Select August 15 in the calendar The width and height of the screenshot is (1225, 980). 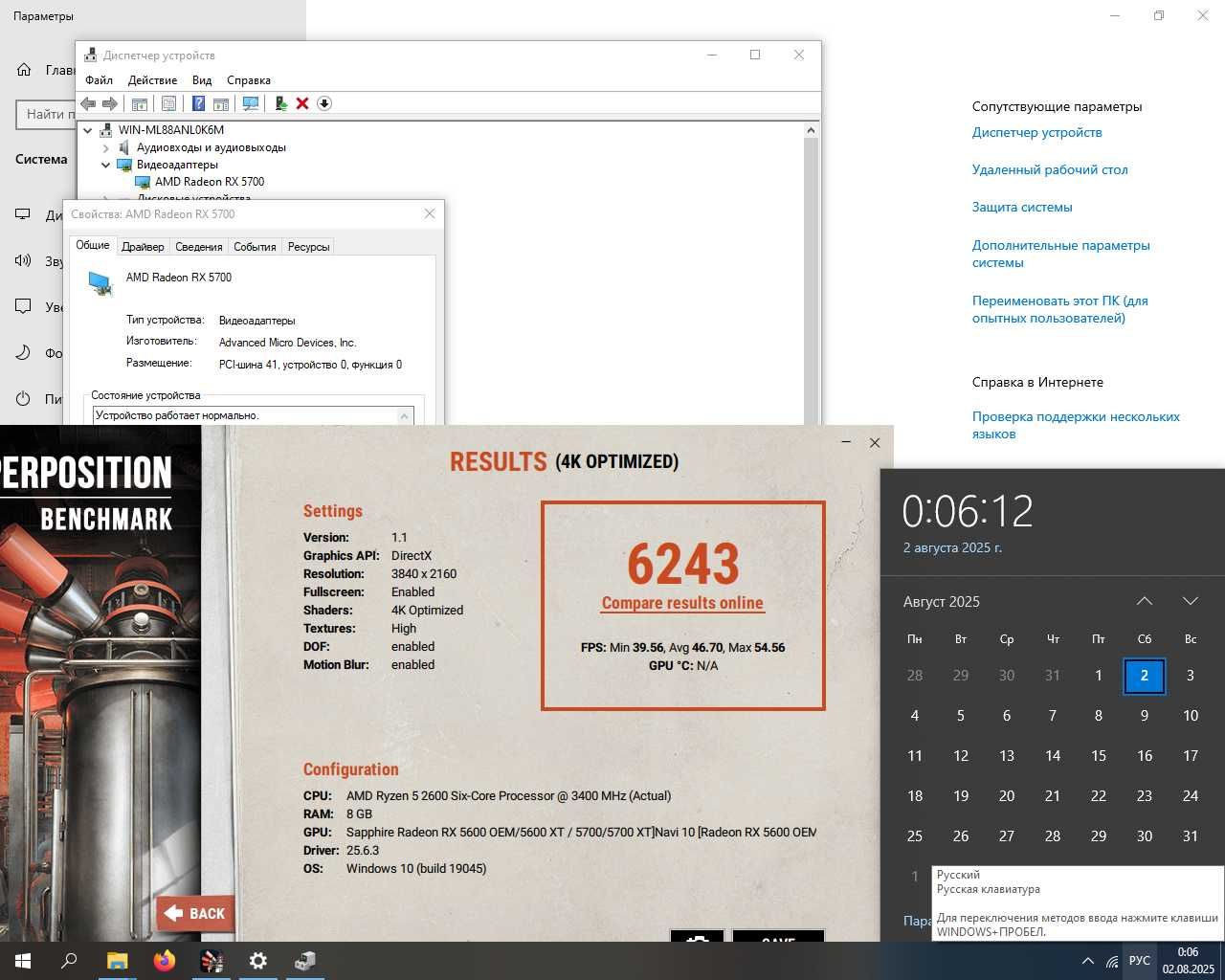pos(1099,756)
